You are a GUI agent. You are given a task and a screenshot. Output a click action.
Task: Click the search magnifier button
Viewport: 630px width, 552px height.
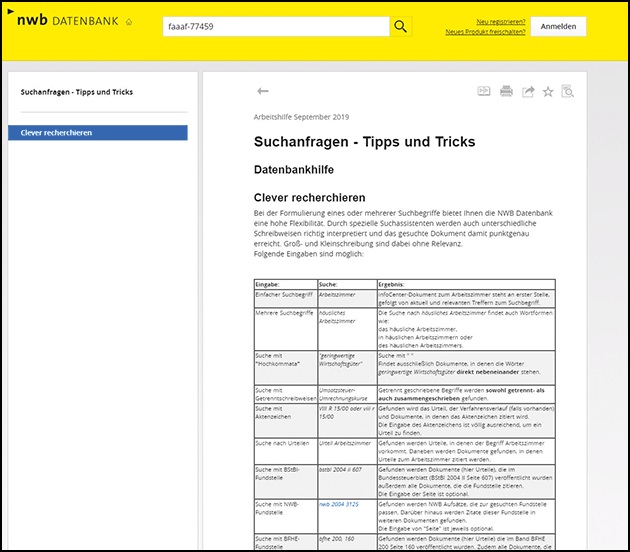point(400,27)
